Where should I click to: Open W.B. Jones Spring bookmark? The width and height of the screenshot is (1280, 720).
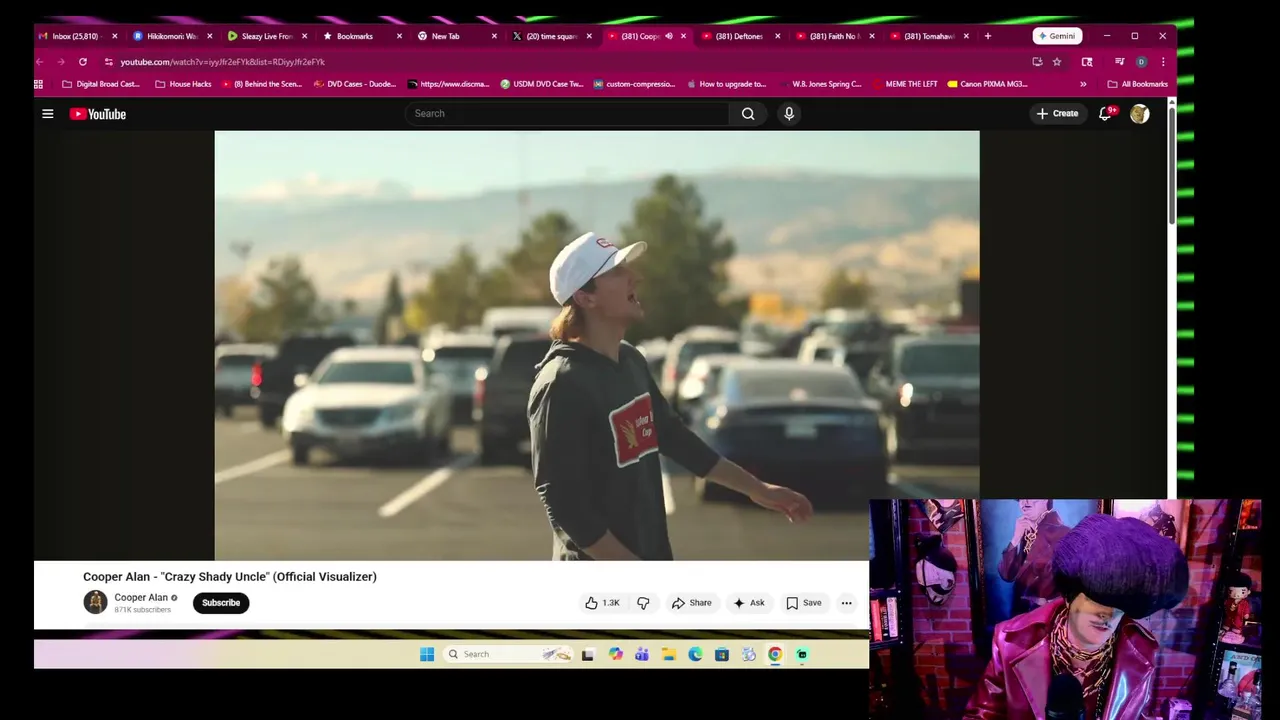click(x=820, y=84)
